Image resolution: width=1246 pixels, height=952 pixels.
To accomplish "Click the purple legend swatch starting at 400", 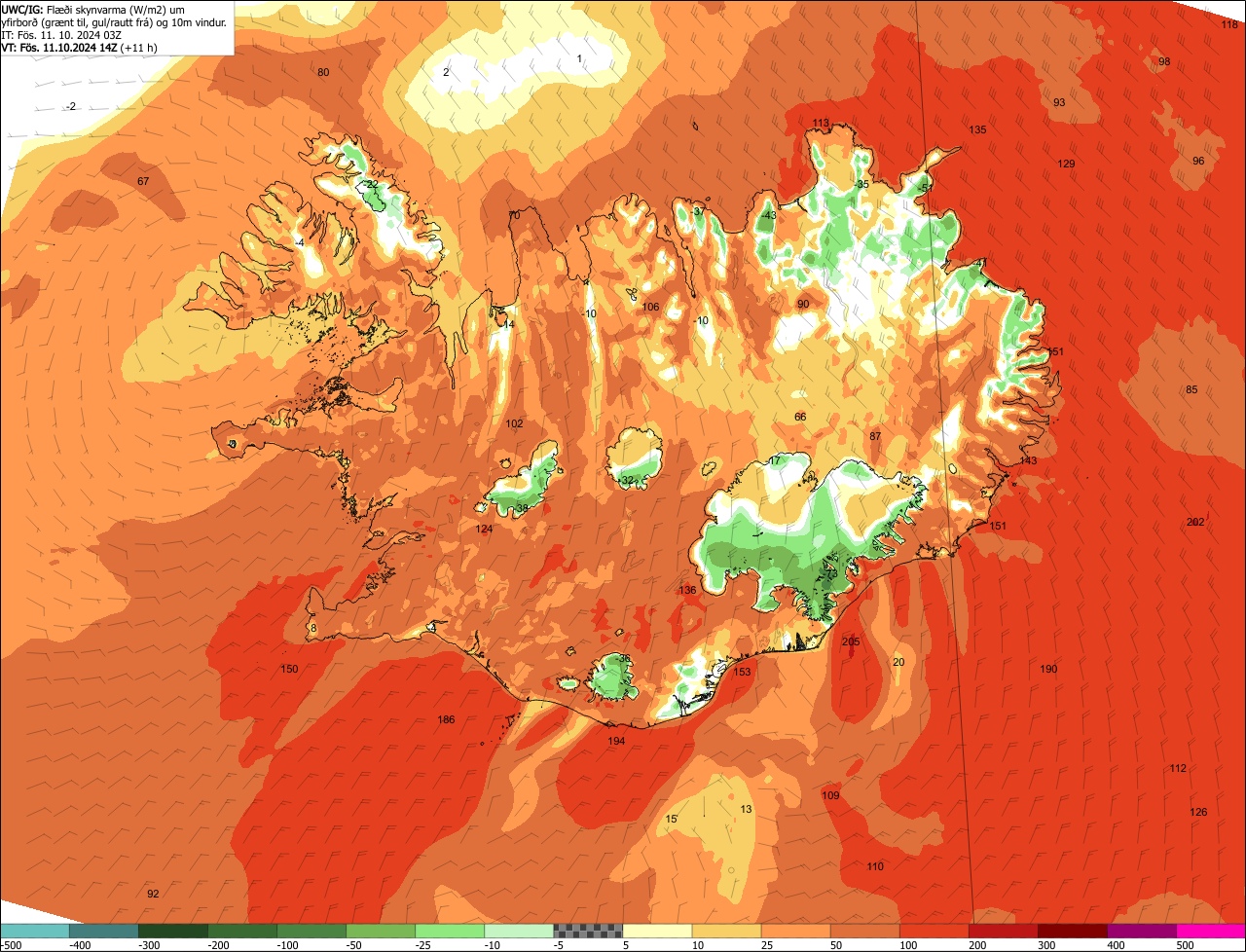I will [x=1142, y=931].
